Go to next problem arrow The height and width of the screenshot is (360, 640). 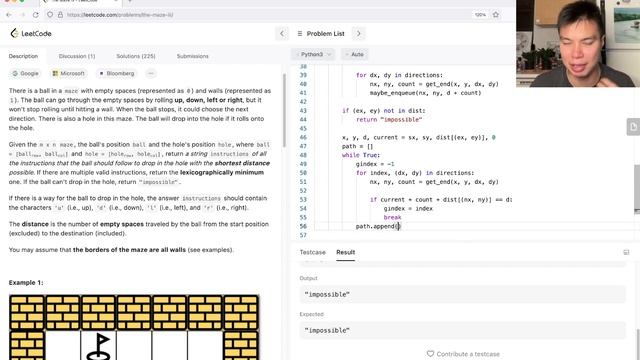pos(359,33)
